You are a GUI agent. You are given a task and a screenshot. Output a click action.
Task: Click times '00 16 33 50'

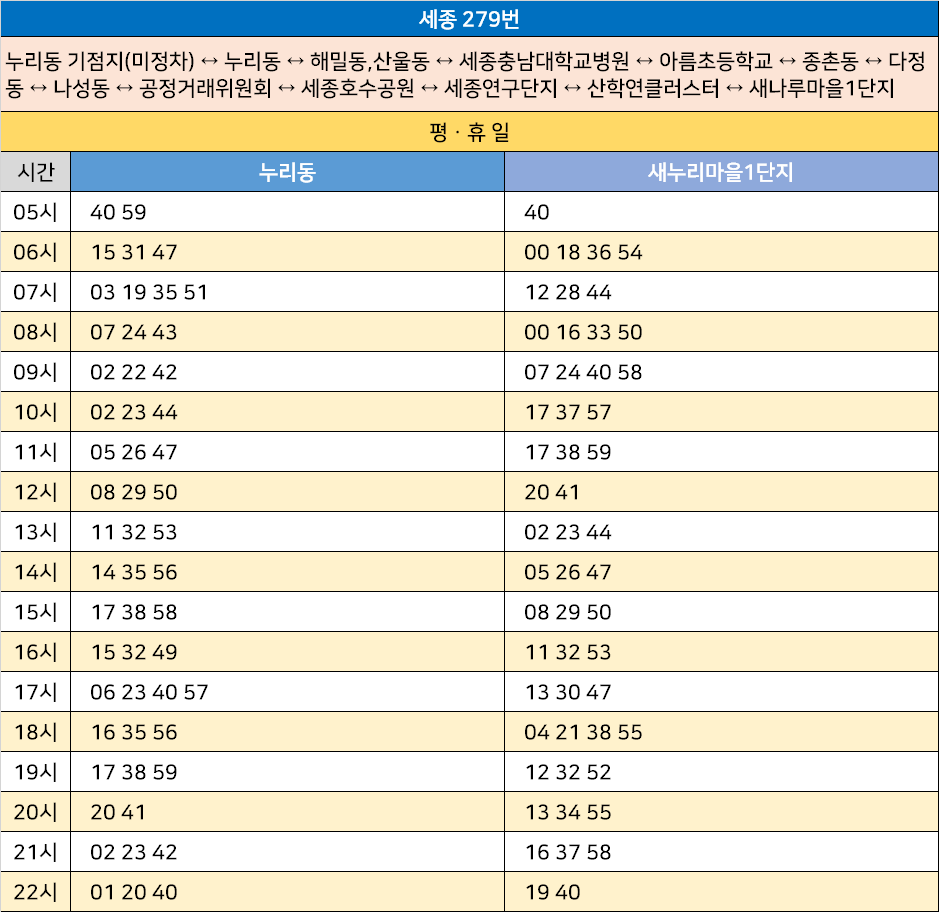pyautogui.click(x=583, y=332)
